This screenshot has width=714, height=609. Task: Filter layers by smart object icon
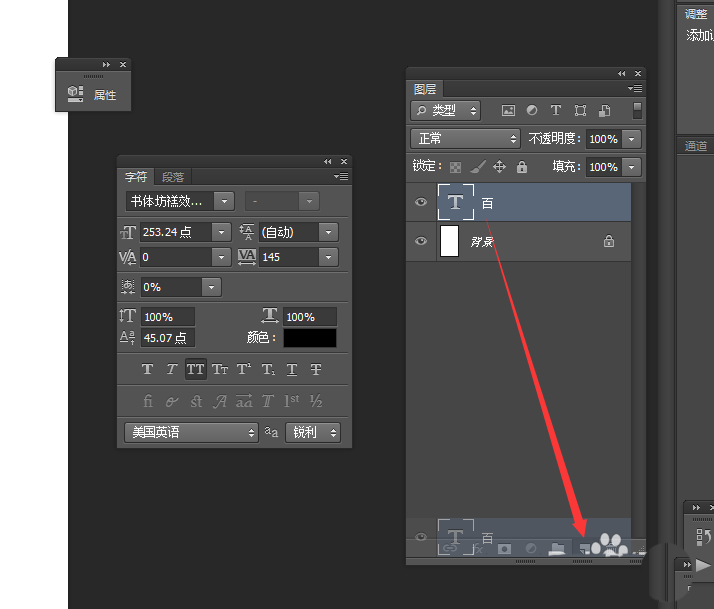pos(604,110)
